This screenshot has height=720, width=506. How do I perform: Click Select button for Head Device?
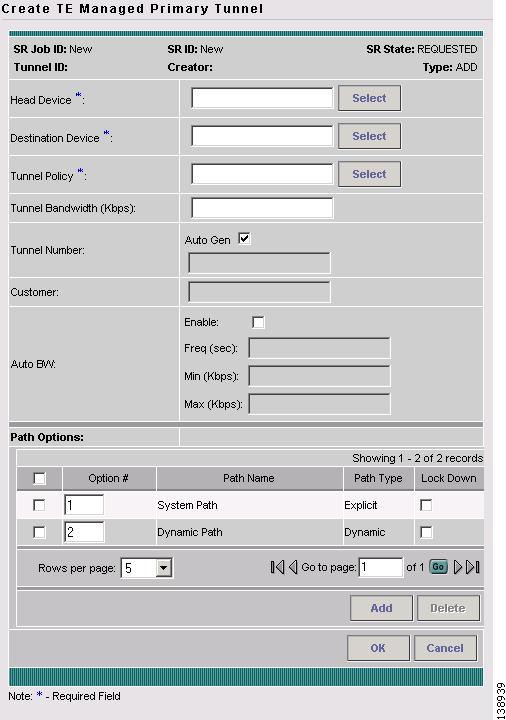click(369, 98)
